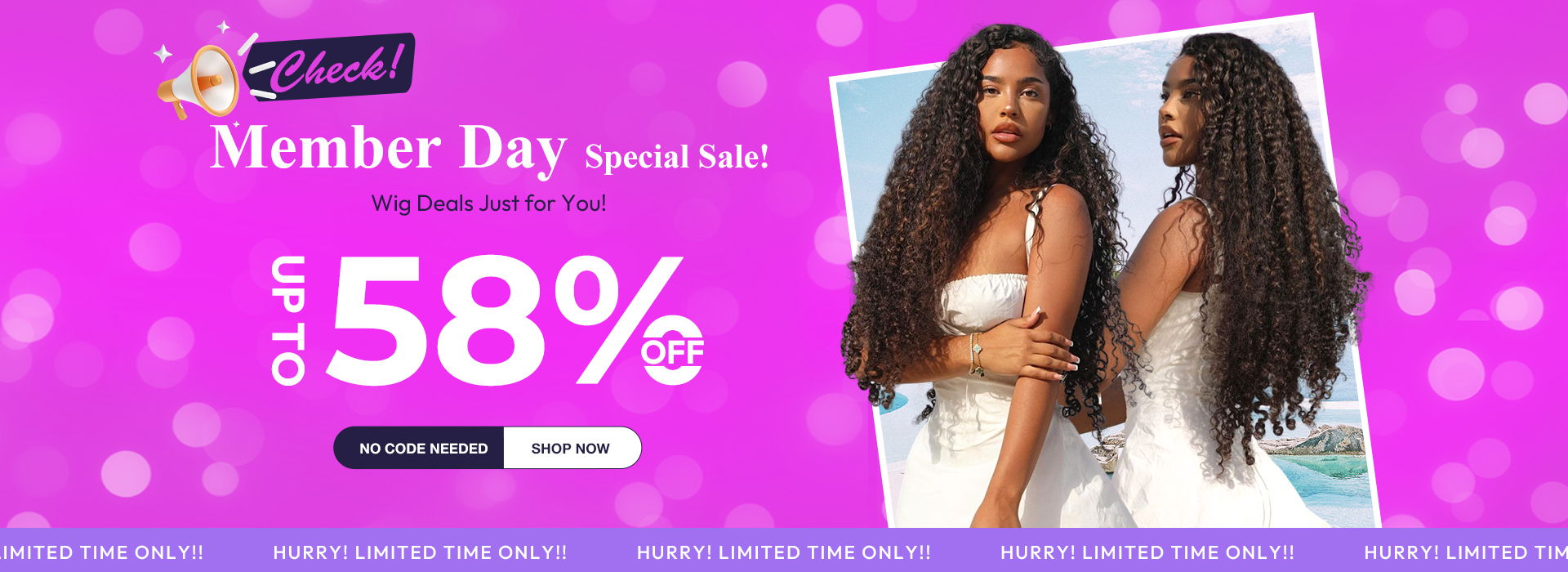Click the fourth HURRY! LIMITED TIME ONLY!! text
Viewport: 1568px width, 572px height.
[1147, 552]
